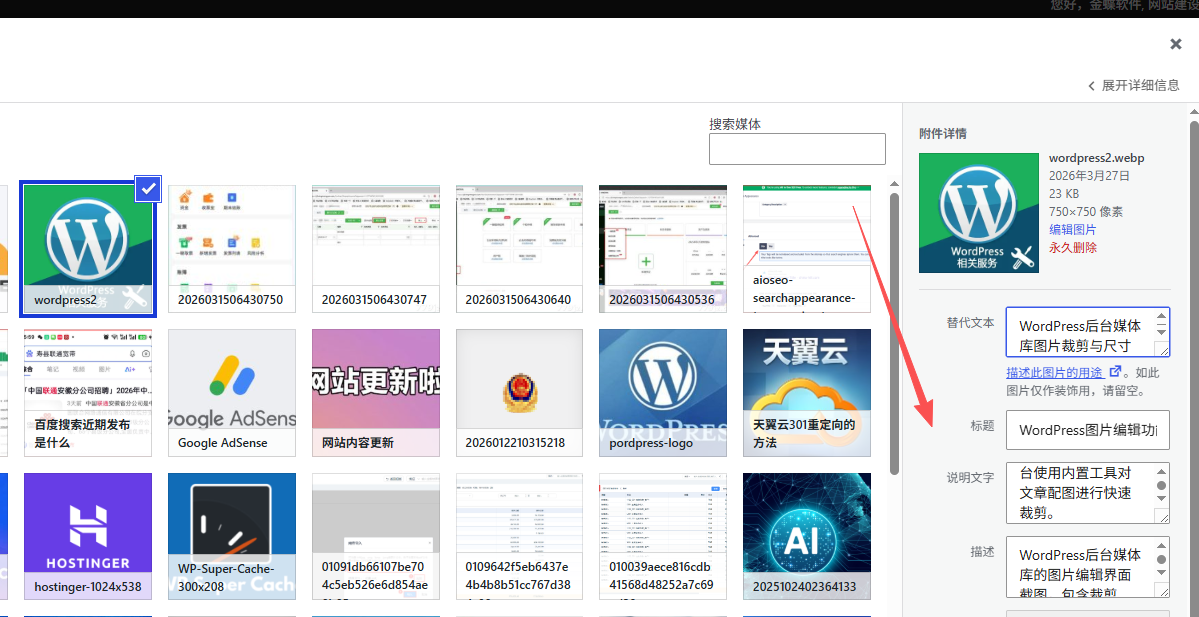
Task: Click the media grid's vertical scrollbar
Action: pos(895,333)
